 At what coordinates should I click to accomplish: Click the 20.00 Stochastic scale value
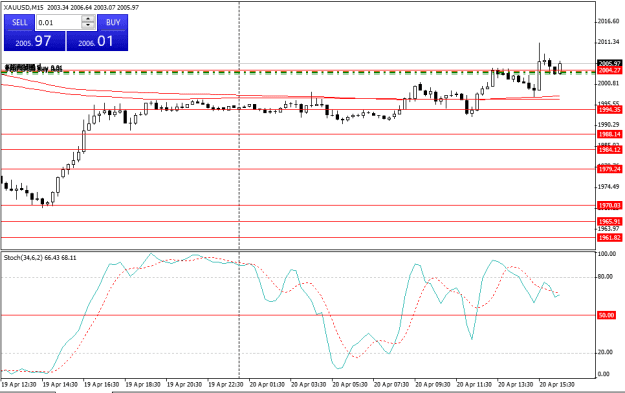605,352
